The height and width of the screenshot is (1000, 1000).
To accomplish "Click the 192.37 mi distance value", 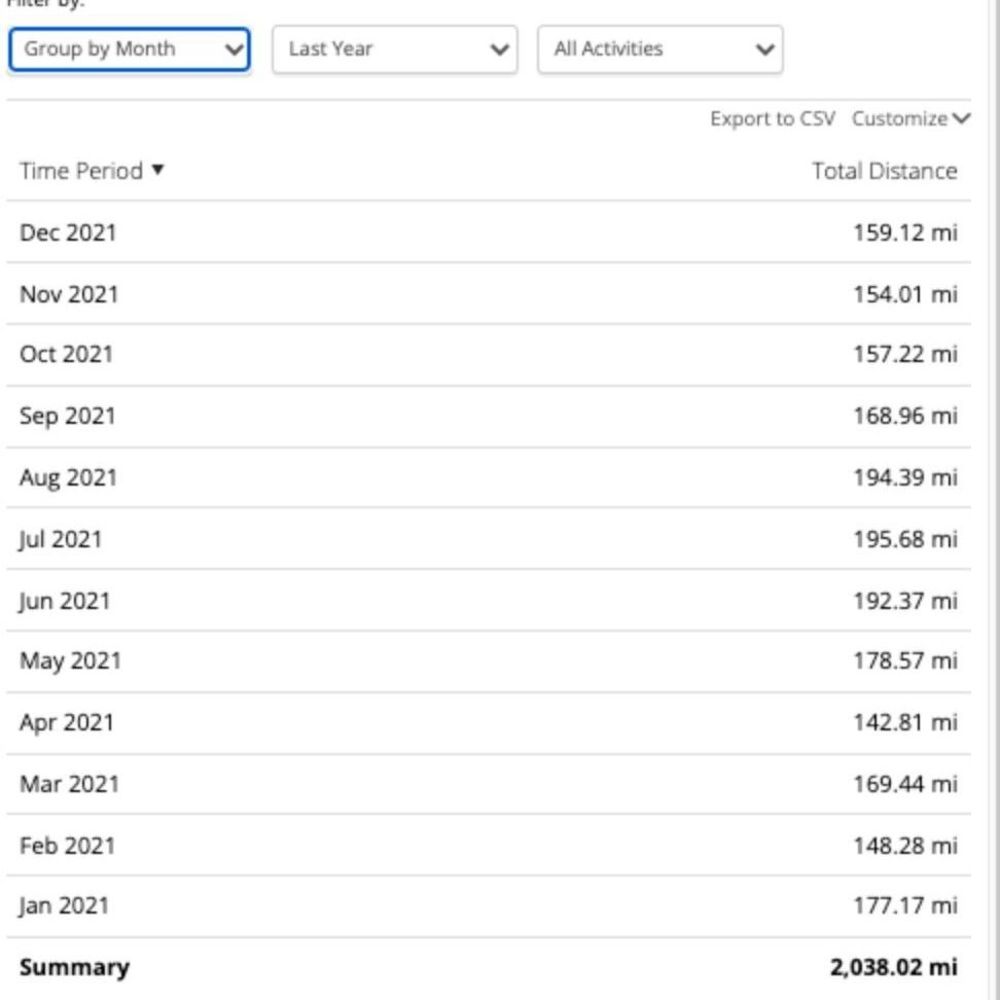I will click(x=906, y=601).
